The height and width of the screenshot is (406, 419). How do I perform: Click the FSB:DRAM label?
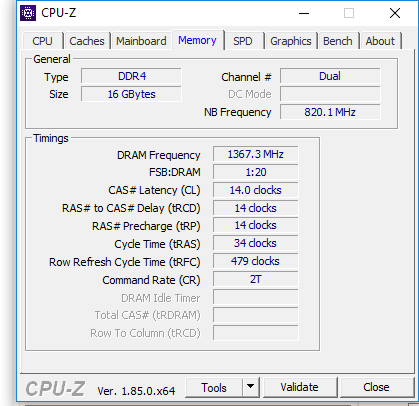click(x=175, y=172)
